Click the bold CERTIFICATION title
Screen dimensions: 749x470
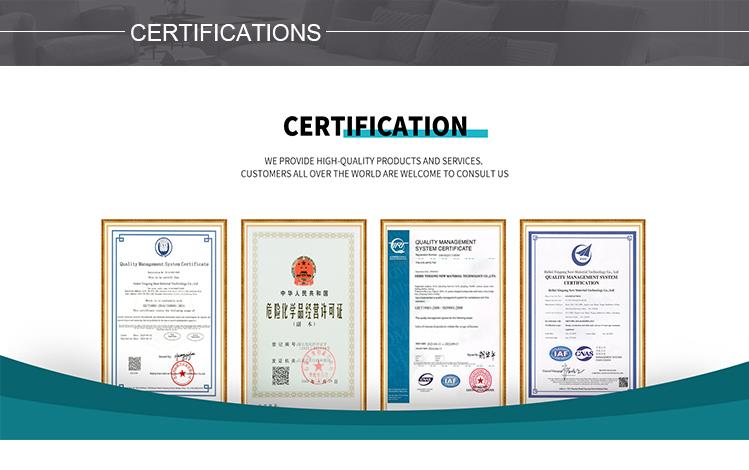coord(375,125)
